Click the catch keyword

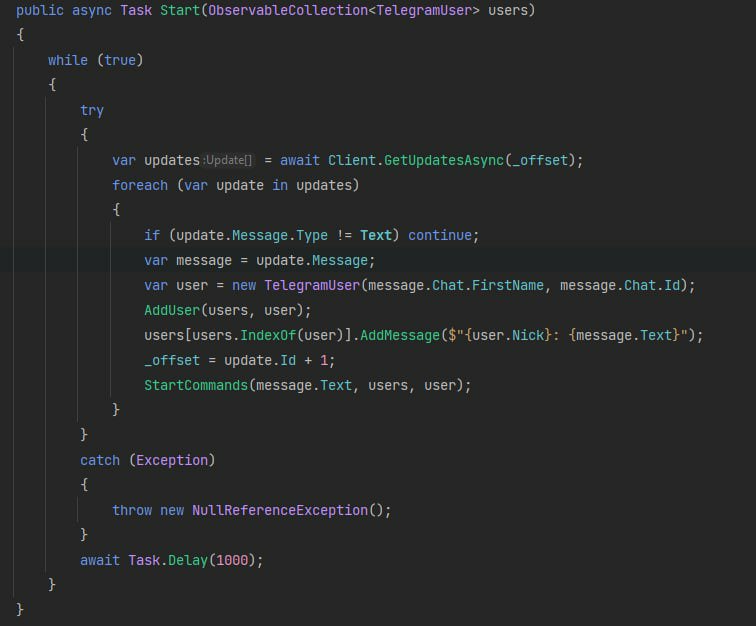100,461
